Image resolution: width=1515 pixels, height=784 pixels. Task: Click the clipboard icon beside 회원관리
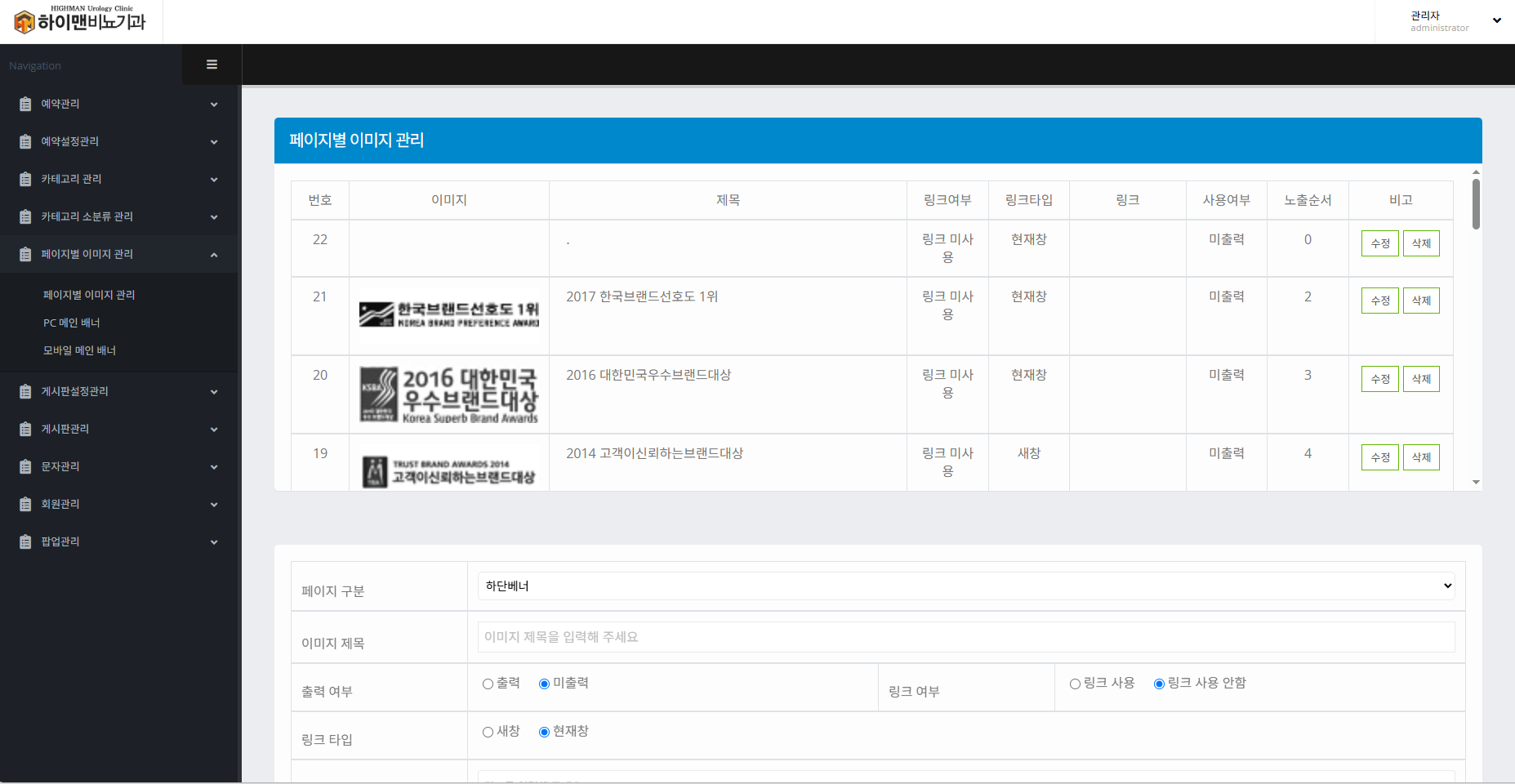(25, 504)
